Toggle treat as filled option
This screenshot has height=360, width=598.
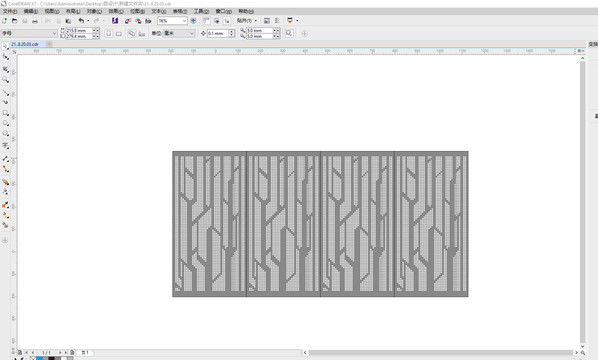(289, 34)
